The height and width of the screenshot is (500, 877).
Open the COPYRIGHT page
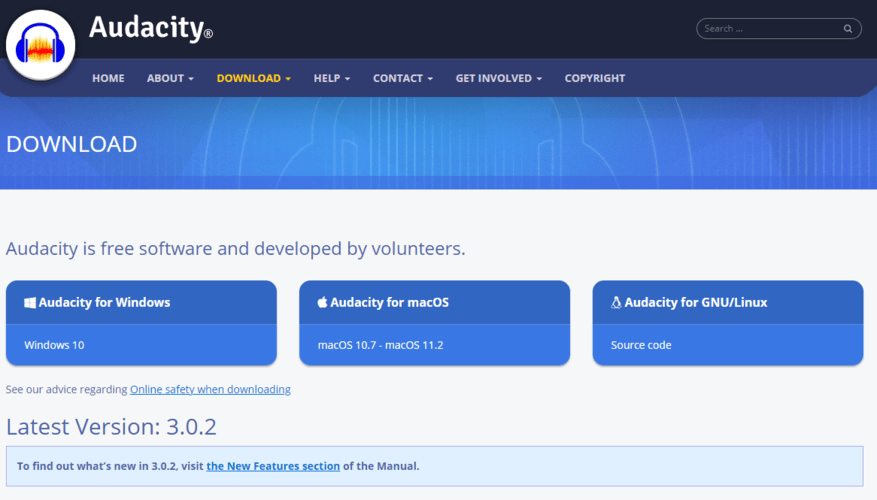(595, 78)
